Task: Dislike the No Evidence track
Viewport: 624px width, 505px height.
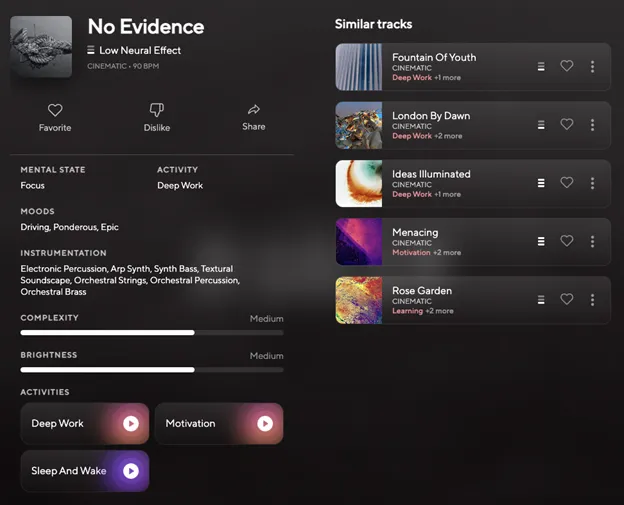Action: pos(157,117)
